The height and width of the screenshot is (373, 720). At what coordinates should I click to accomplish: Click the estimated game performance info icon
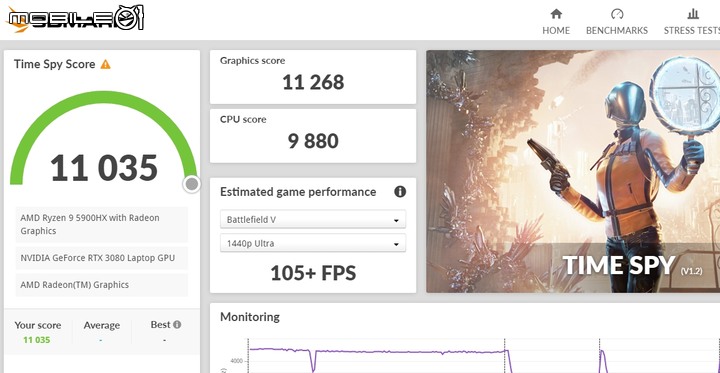coord(400,192)
